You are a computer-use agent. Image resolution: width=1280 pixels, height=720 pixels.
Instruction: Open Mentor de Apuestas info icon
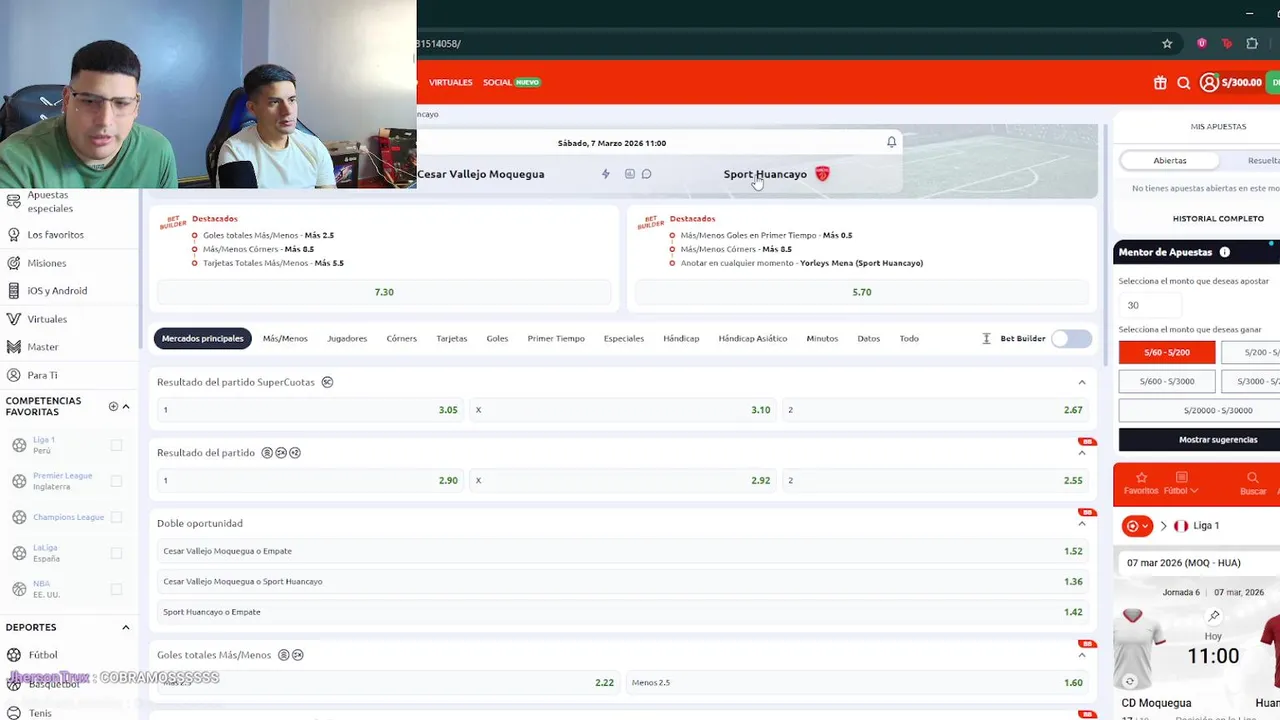click(1225, 252)
